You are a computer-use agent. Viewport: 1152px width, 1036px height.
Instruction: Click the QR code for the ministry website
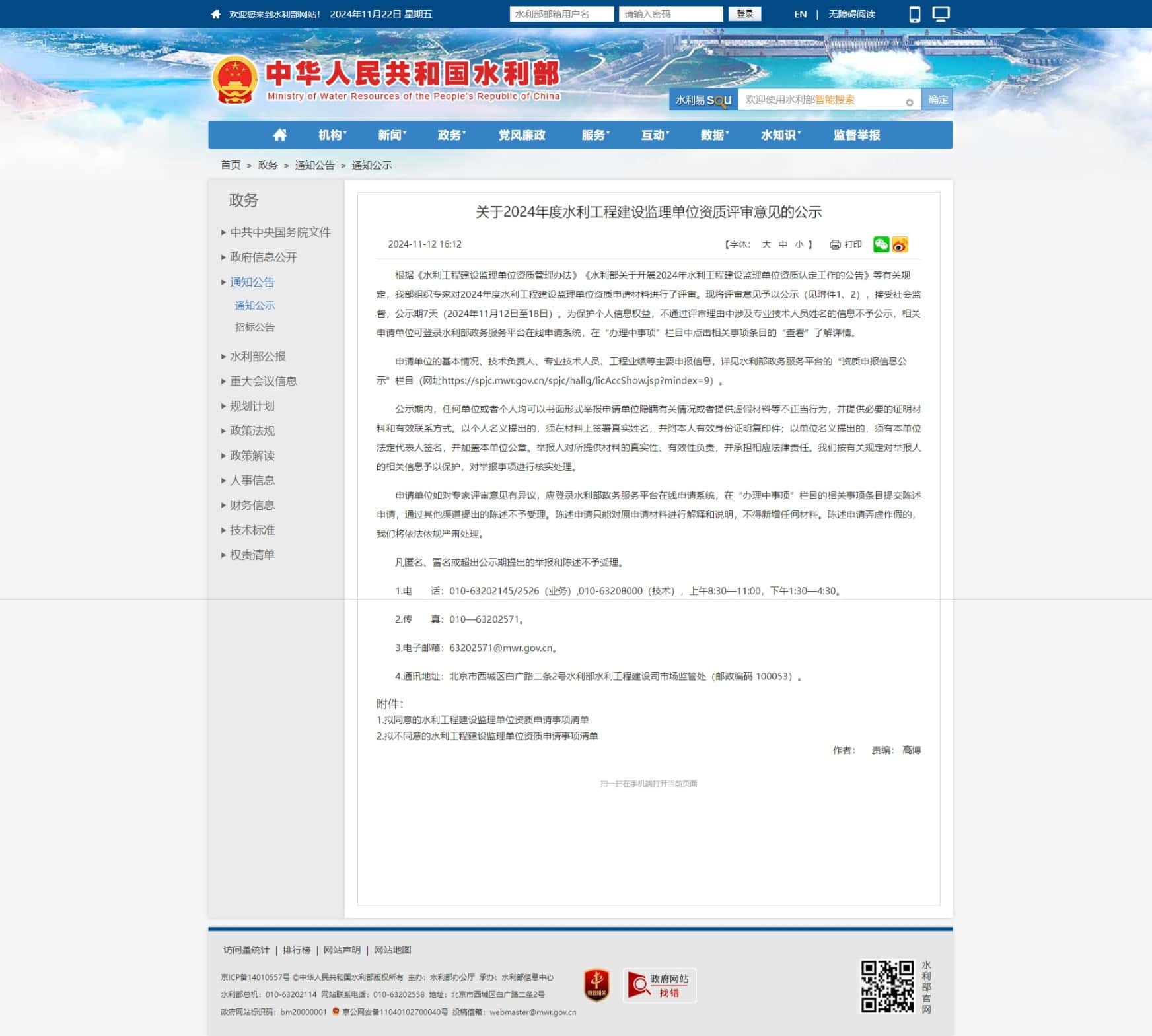click(887, 986)
